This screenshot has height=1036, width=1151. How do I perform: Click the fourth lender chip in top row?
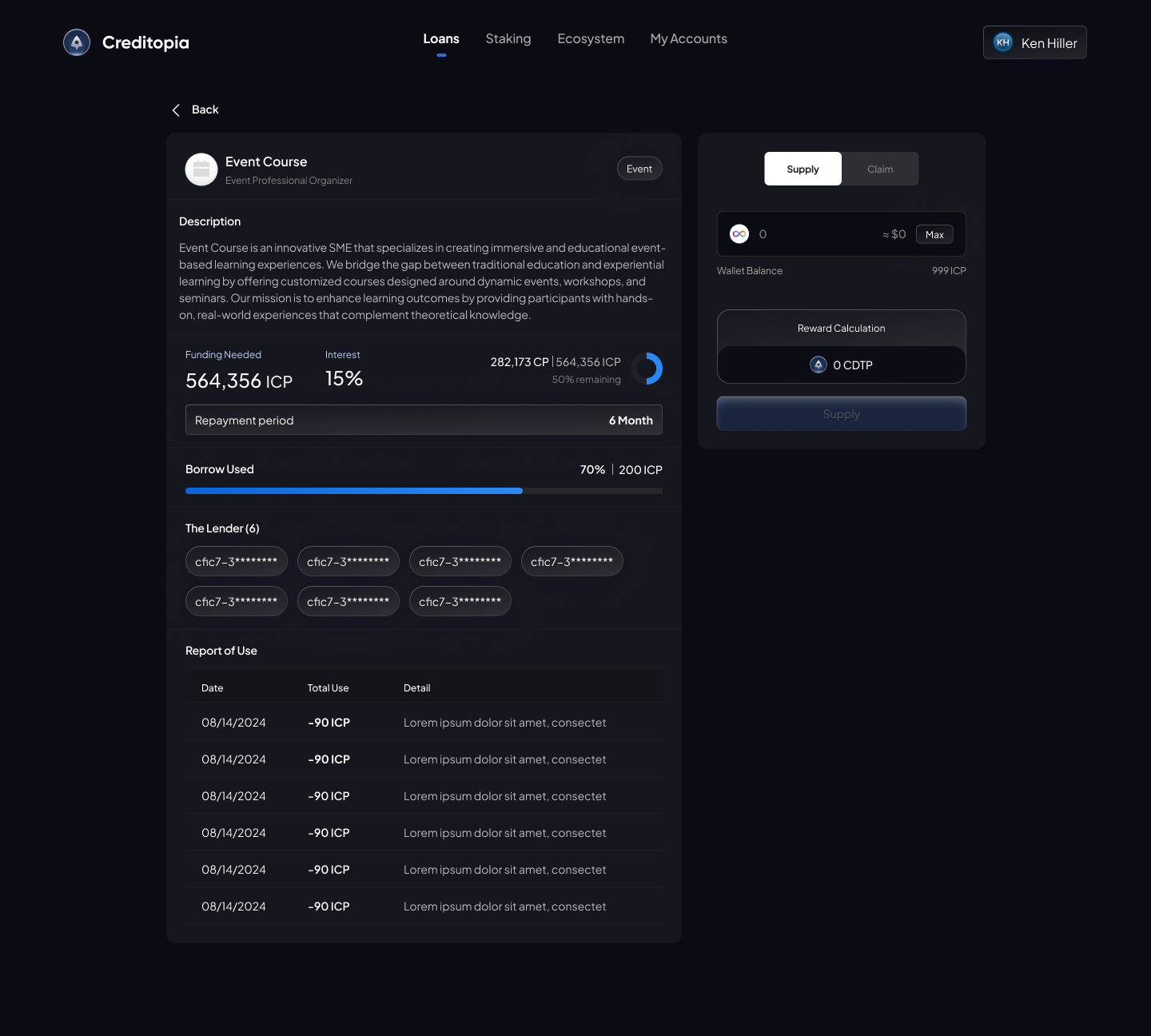[x=572, y=561]
